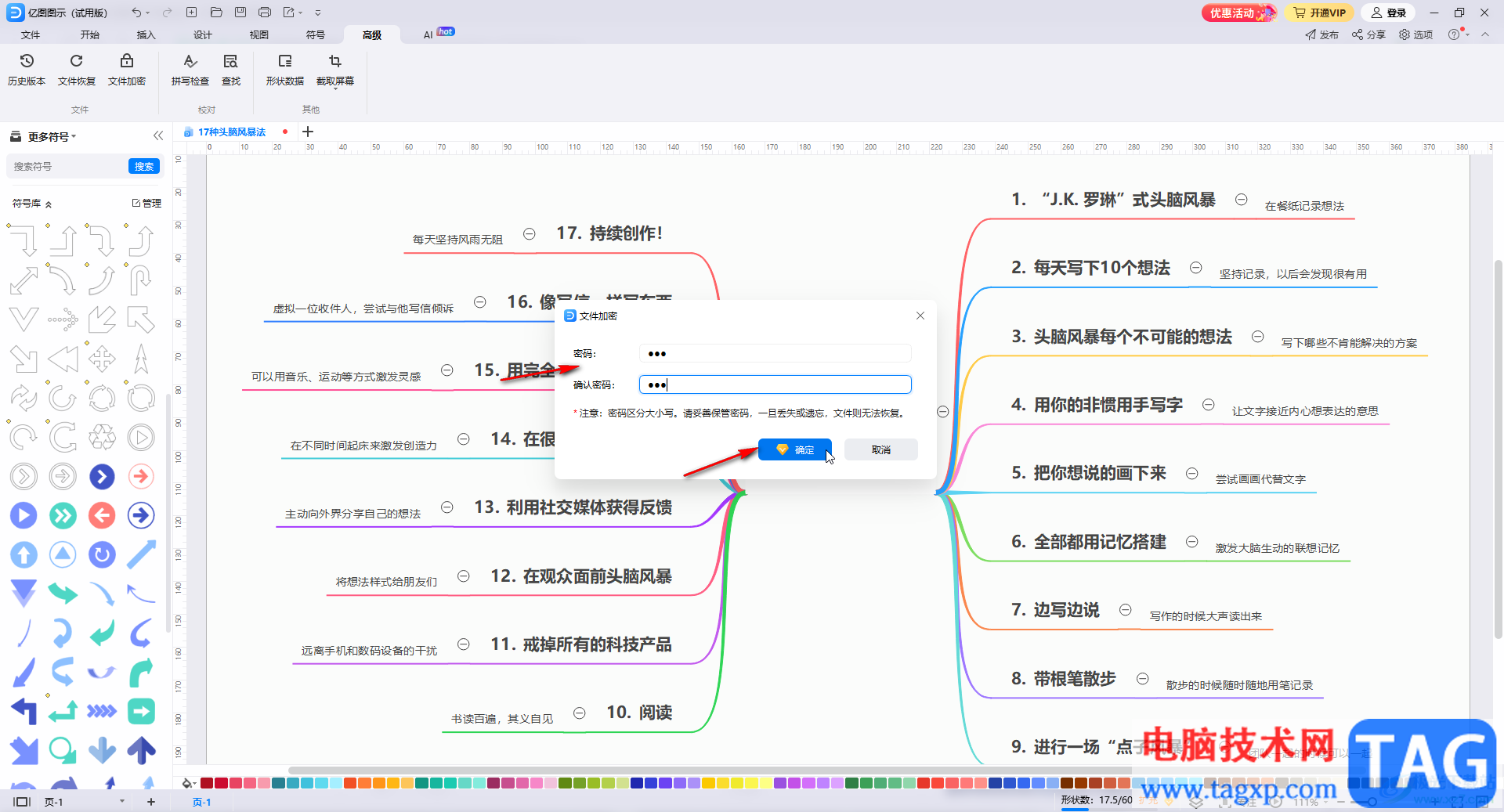Collapse branch 2. 每天写下10个想法
The width and height of the screenshot is (1504, 812).
click(x=1196, y=268)
